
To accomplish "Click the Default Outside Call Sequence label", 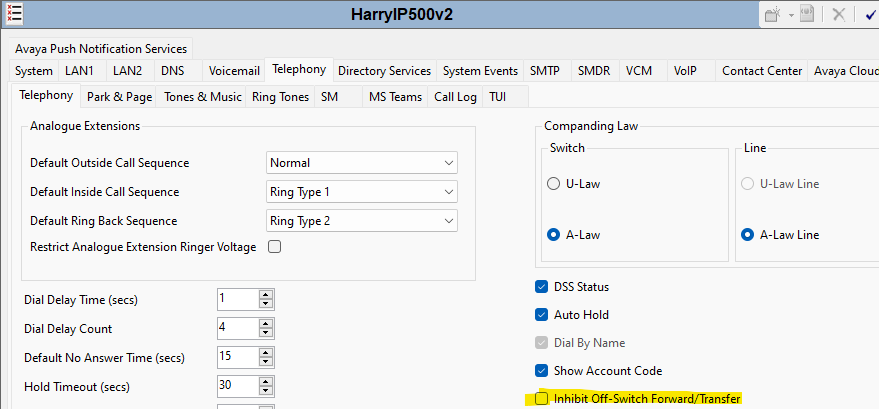I will point(110,163).
